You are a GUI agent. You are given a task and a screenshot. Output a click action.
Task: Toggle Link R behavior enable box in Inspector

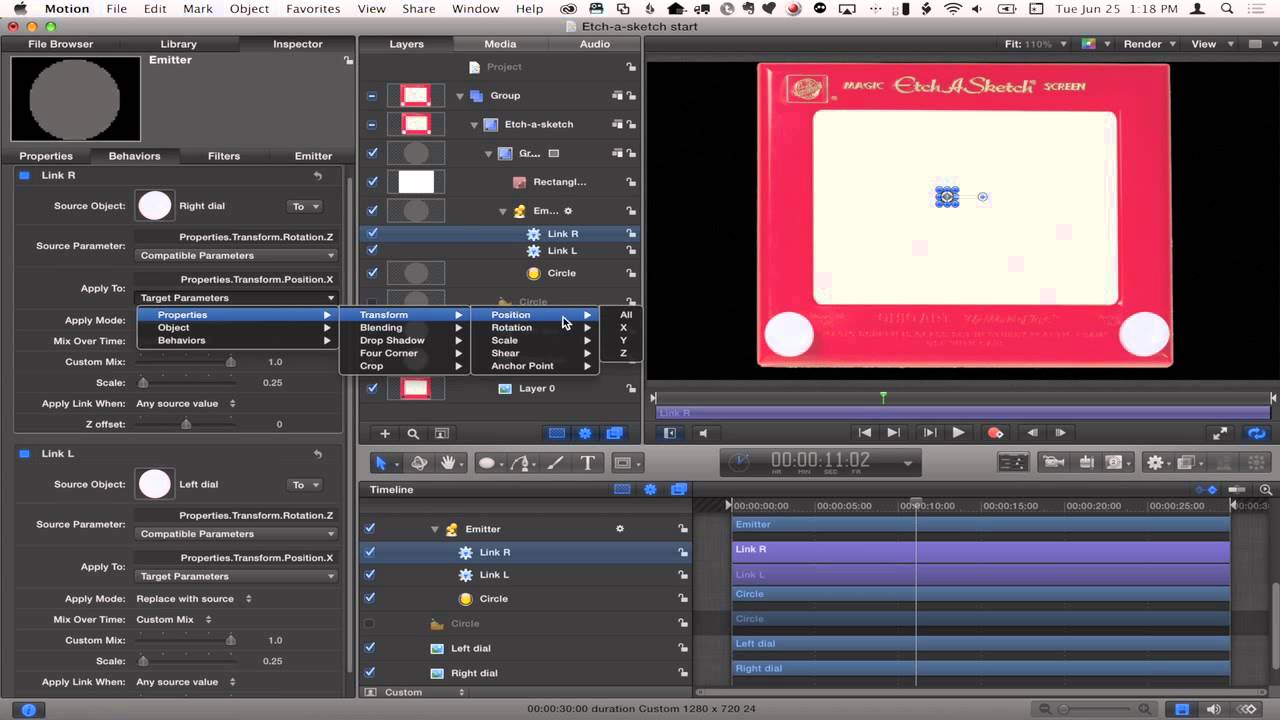point(25,175)
